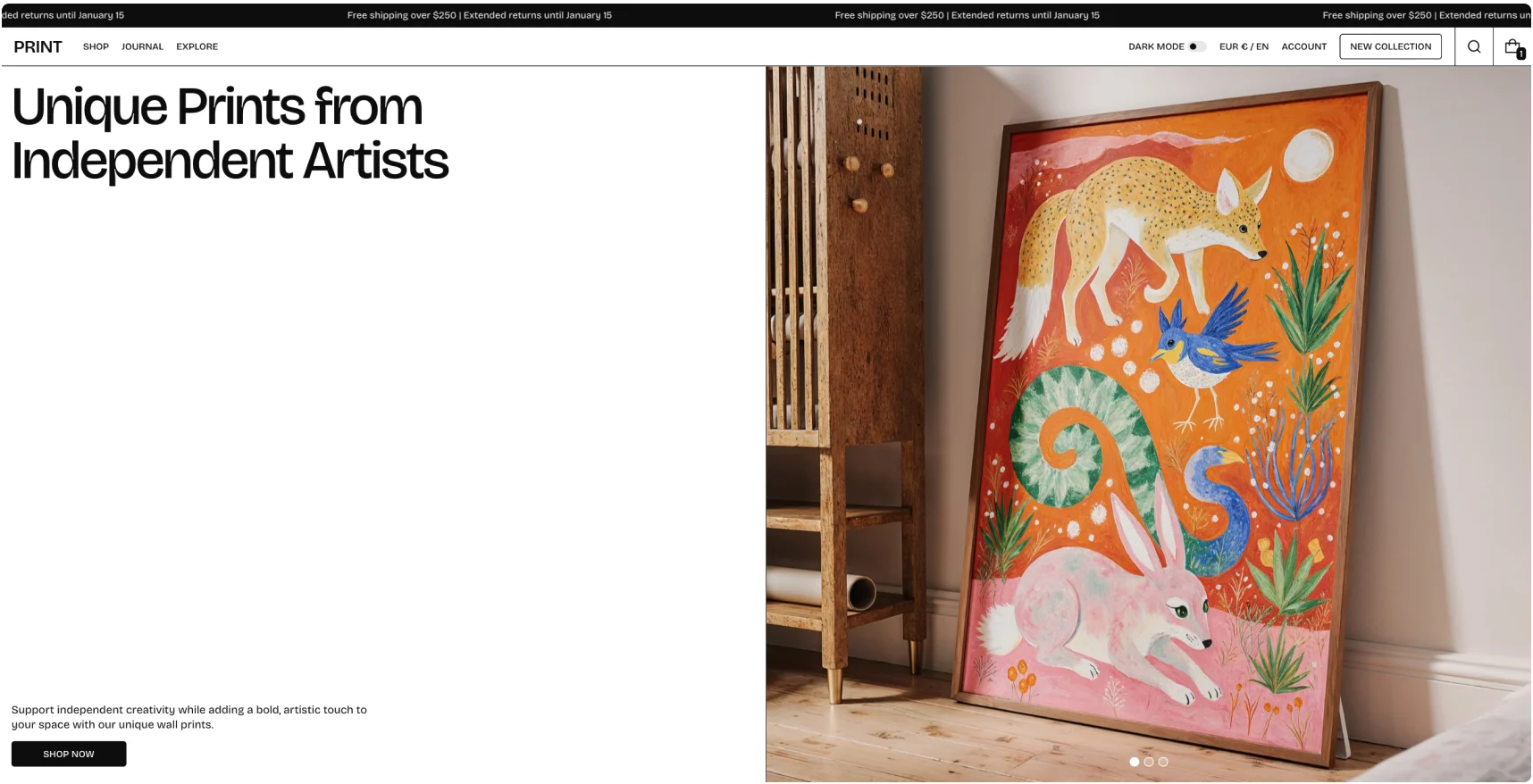Open the search magnifier icon
The image size is (1533, 784).
point(1474,46)
